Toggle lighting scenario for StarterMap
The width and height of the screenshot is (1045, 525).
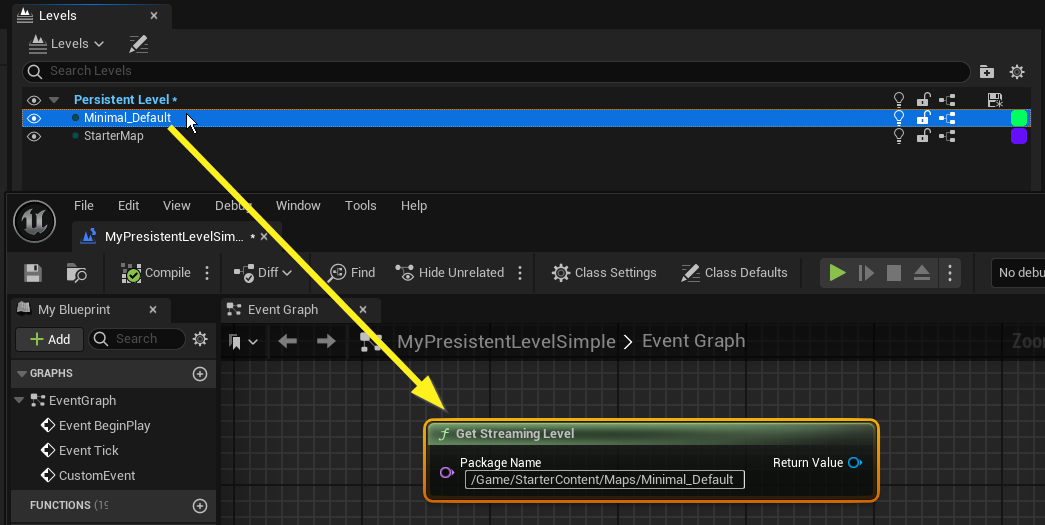(x=898, y=136)
